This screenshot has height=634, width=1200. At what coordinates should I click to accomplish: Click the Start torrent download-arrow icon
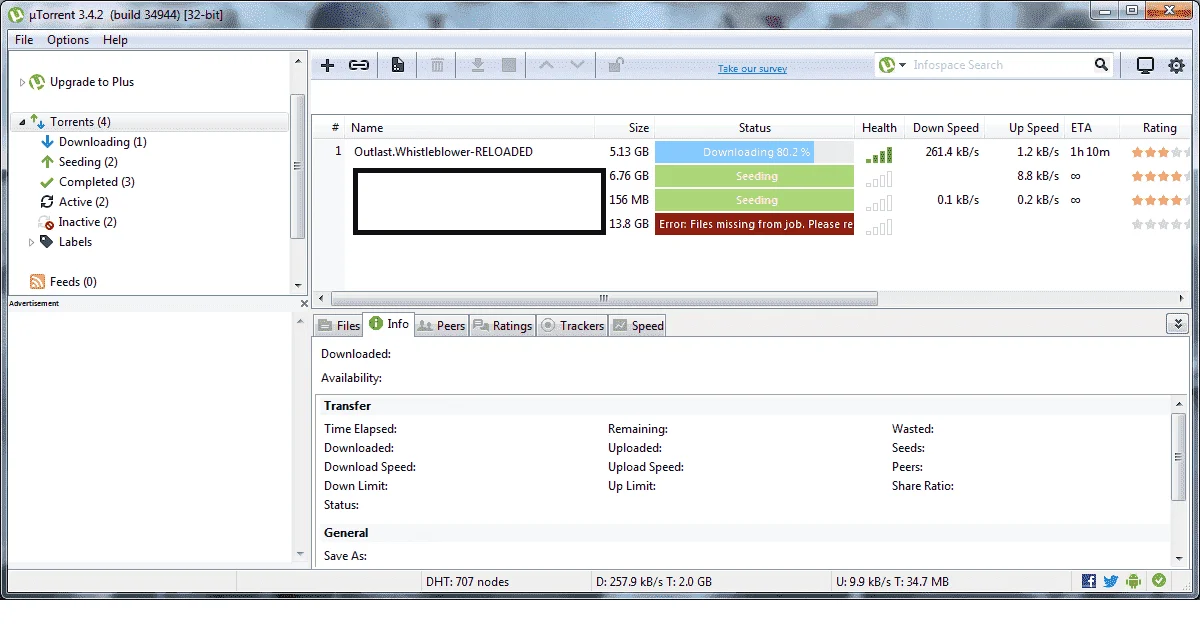478,65
